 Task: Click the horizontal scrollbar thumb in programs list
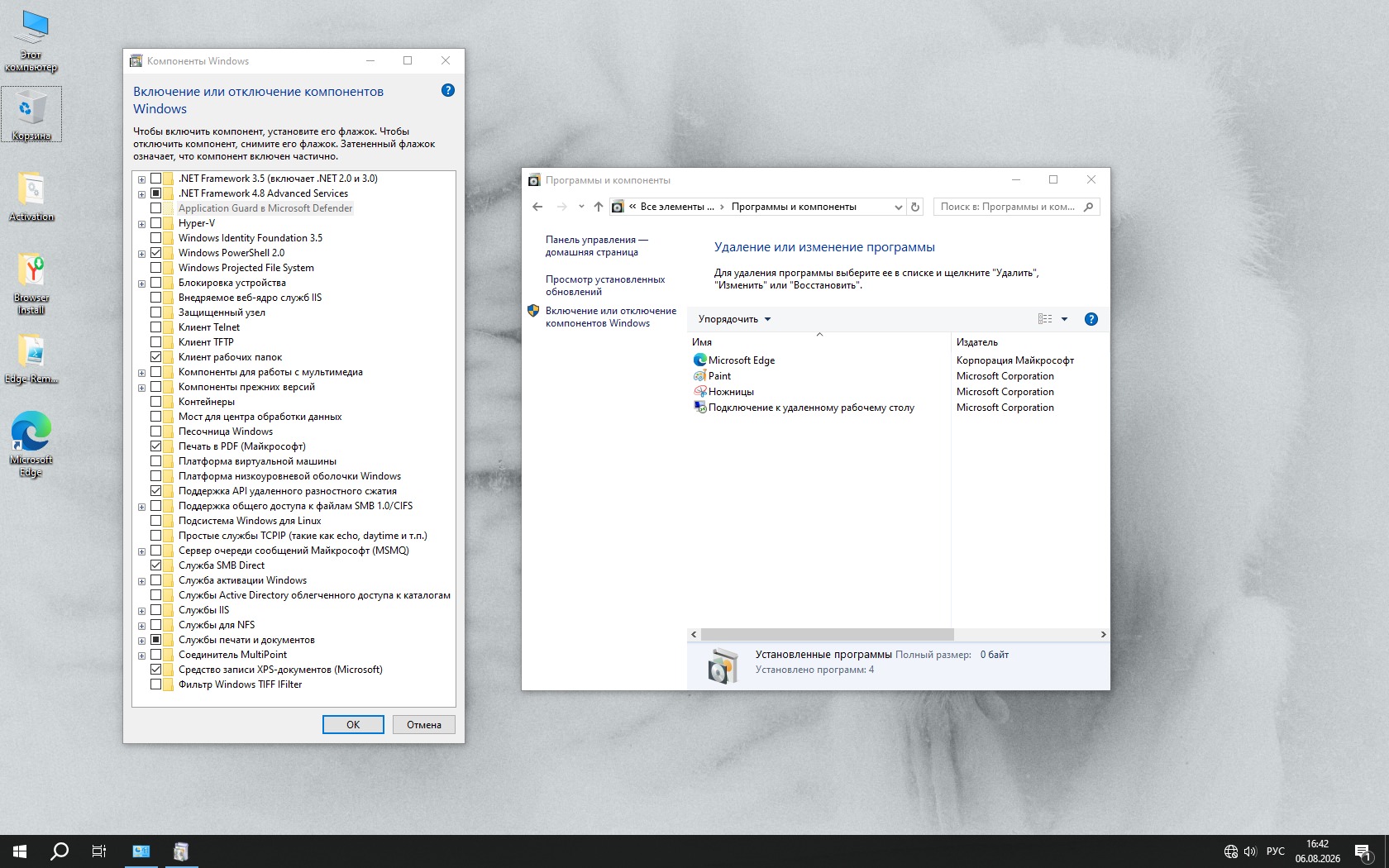point(828,635)
